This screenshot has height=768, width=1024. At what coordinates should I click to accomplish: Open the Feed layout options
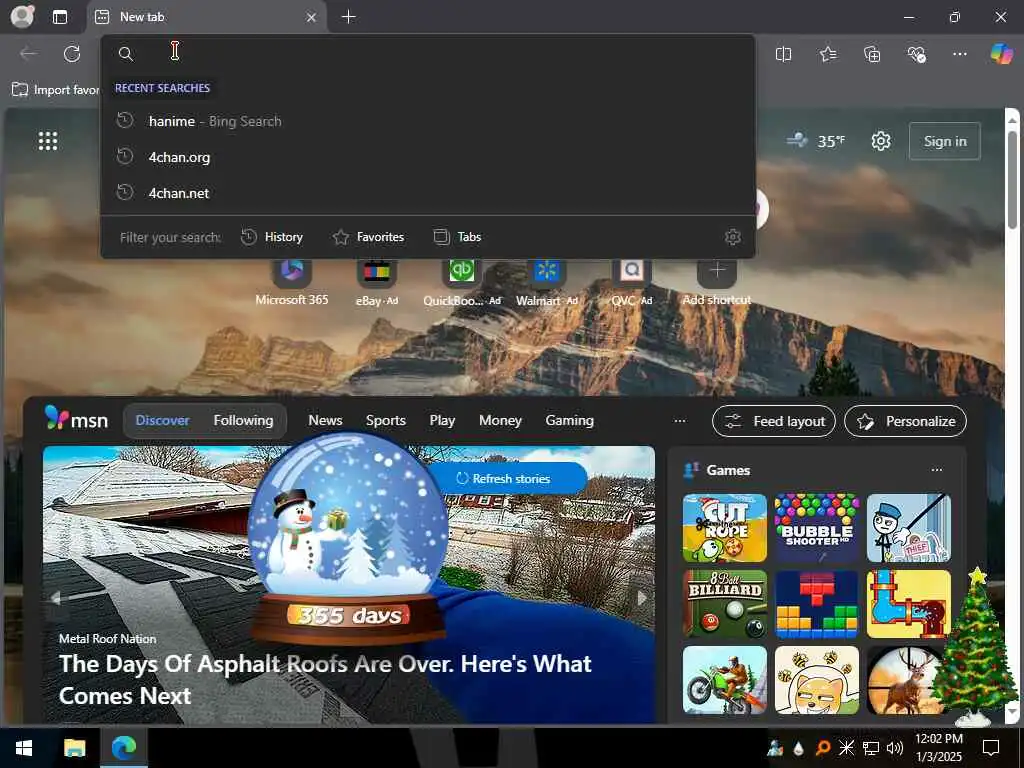[x=775, y=421]
